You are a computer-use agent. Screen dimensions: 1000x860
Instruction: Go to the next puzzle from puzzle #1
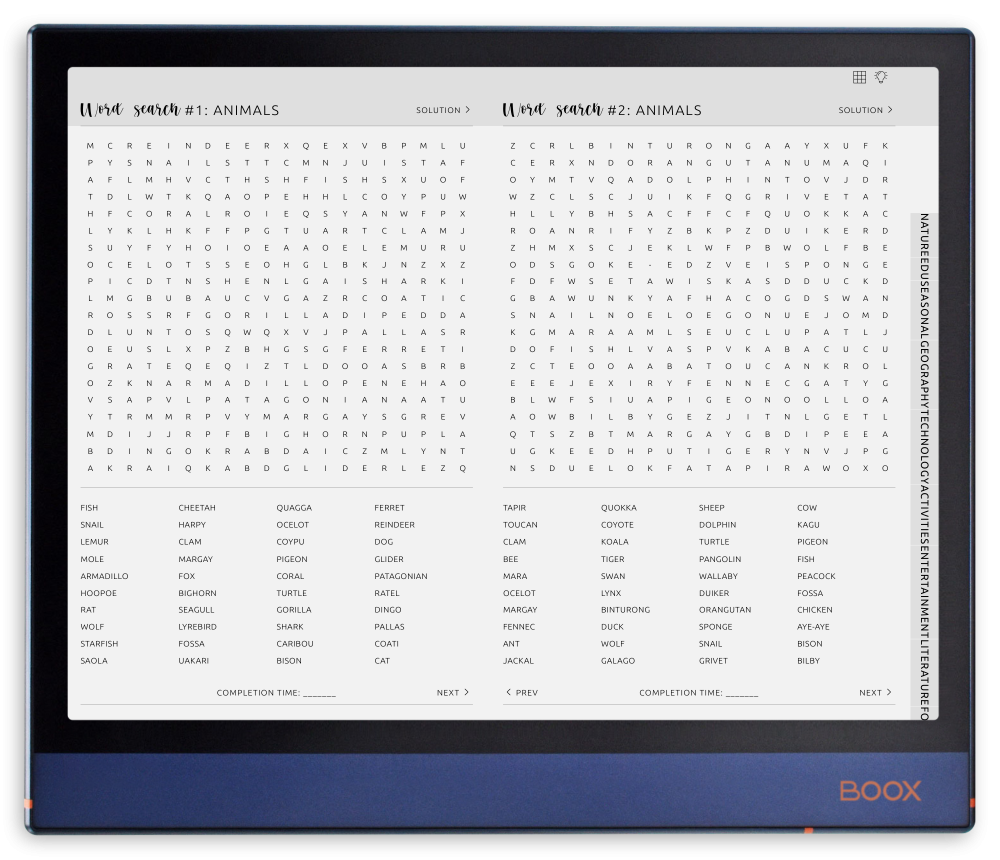coord(452,692)
